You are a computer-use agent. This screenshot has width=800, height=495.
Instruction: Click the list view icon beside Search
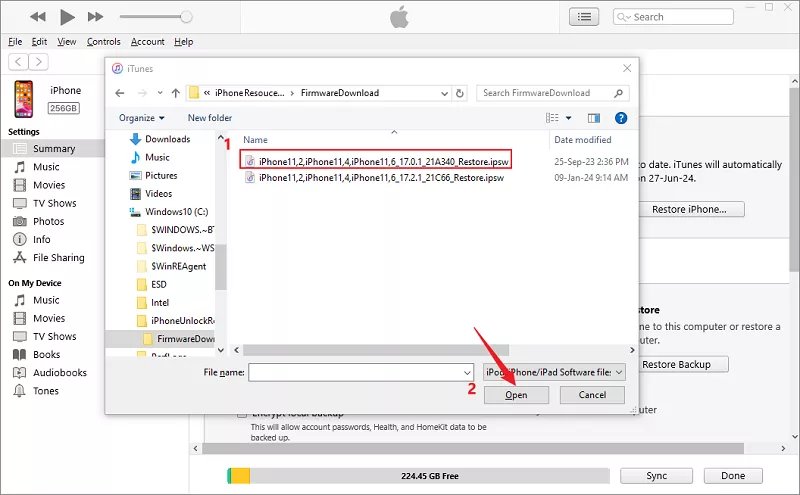point(584,17)
